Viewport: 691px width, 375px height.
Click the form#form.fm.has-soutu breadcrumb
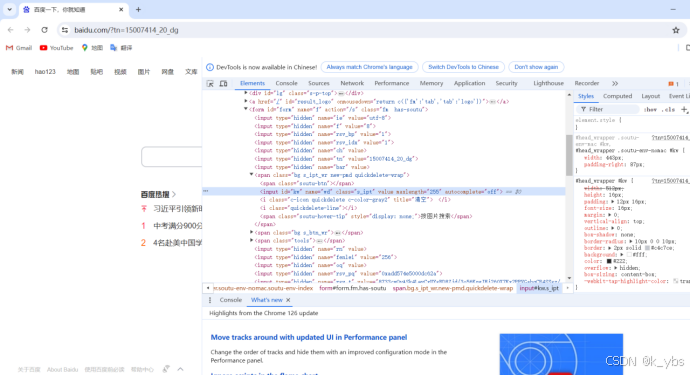coord(352,288)
